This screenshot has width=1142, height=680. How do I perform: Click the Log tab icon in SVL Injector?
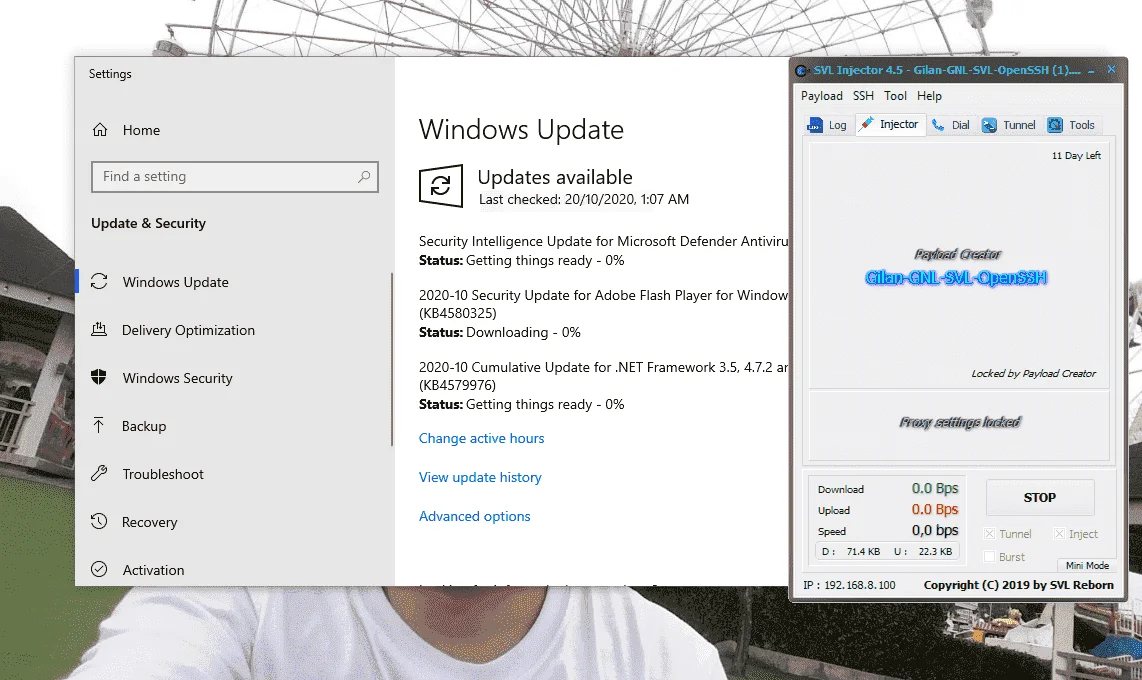point(814,125)
